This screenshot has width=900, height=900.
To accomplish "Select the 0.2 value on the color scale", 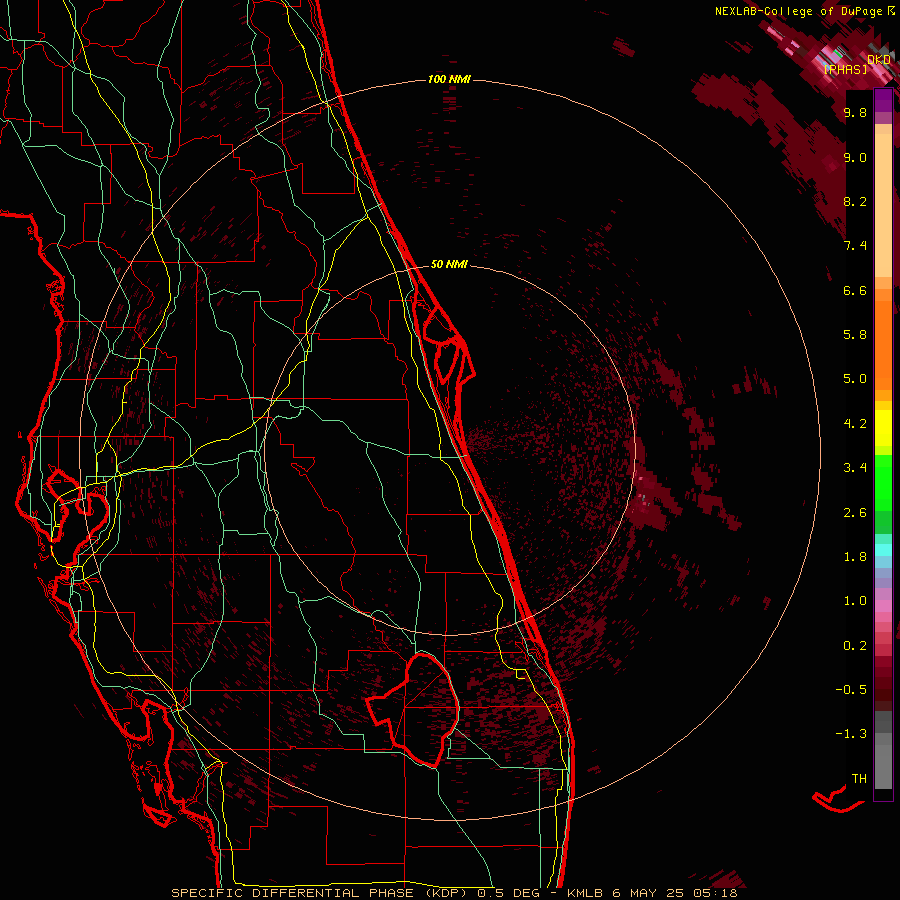I will 855,646.
